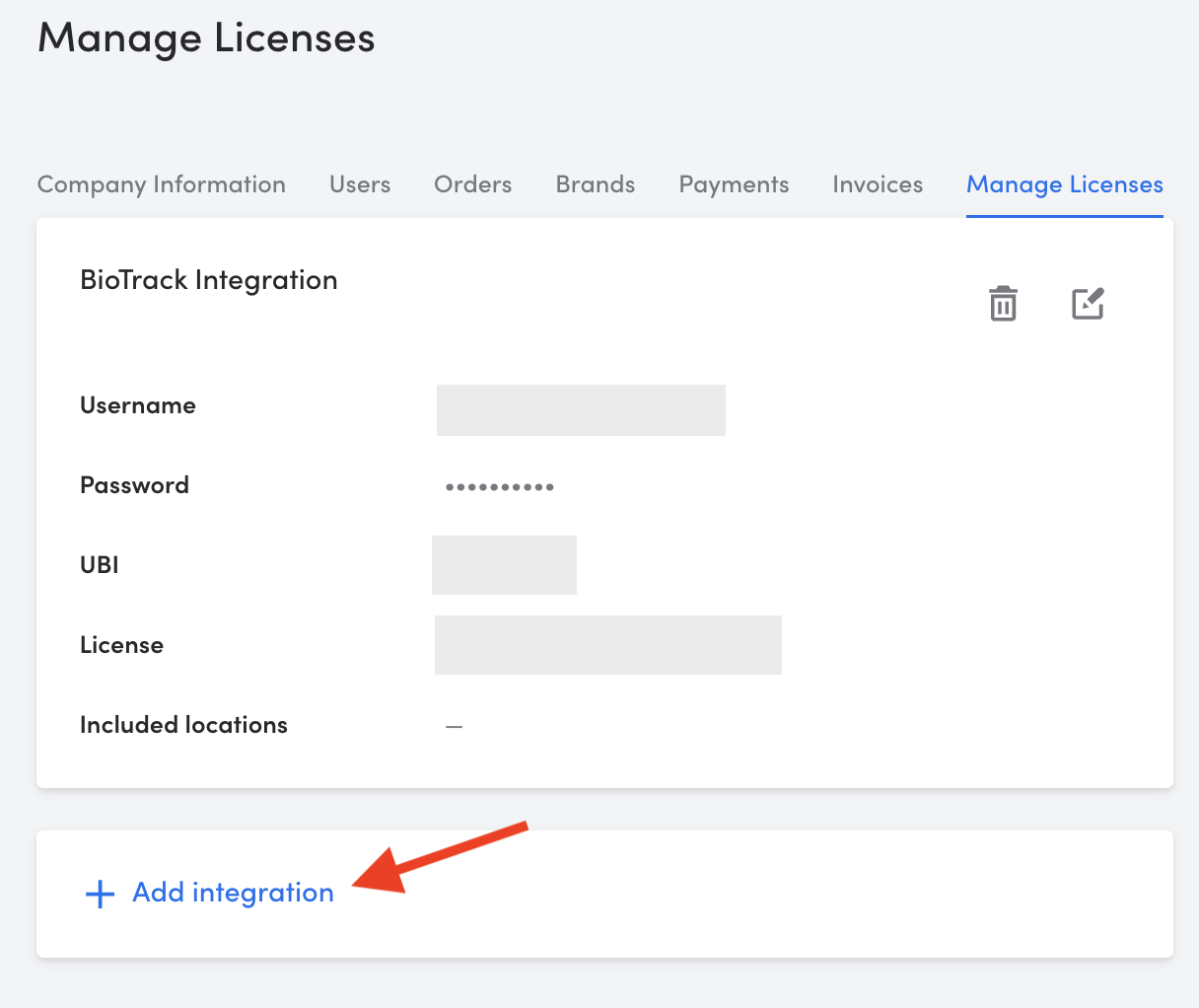Click the redacted License value
The image size is (1199, 1008).
(x=608, y=645)
